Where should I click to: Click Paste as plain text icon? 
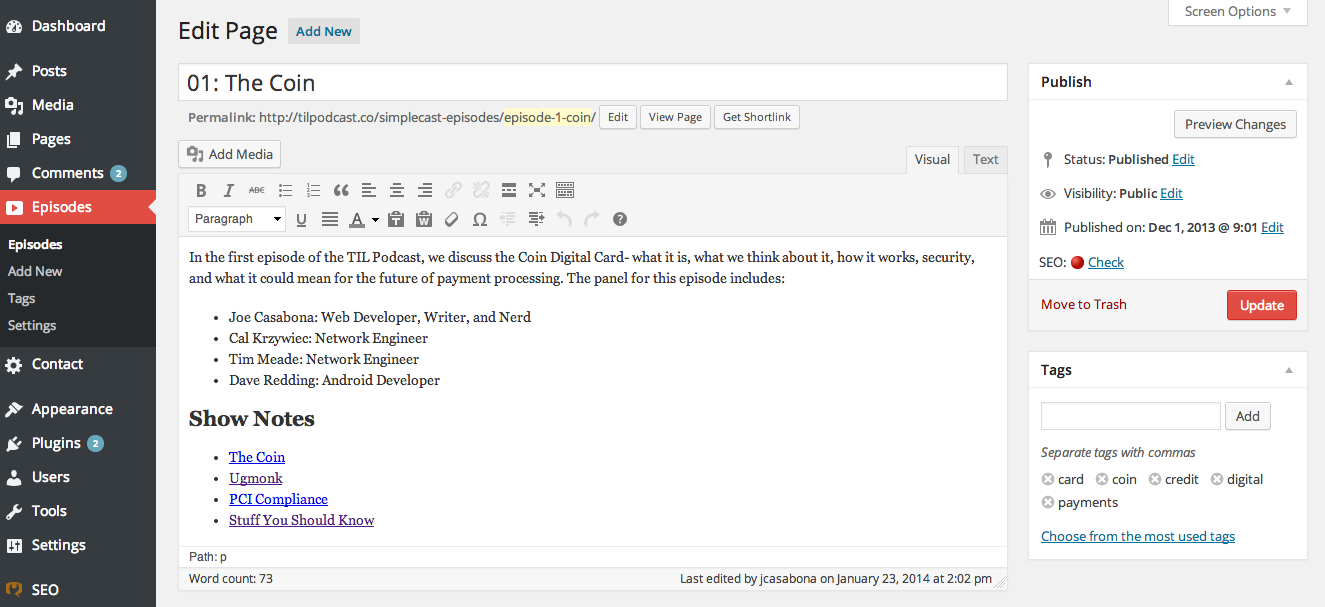click(x=396, y=219)
